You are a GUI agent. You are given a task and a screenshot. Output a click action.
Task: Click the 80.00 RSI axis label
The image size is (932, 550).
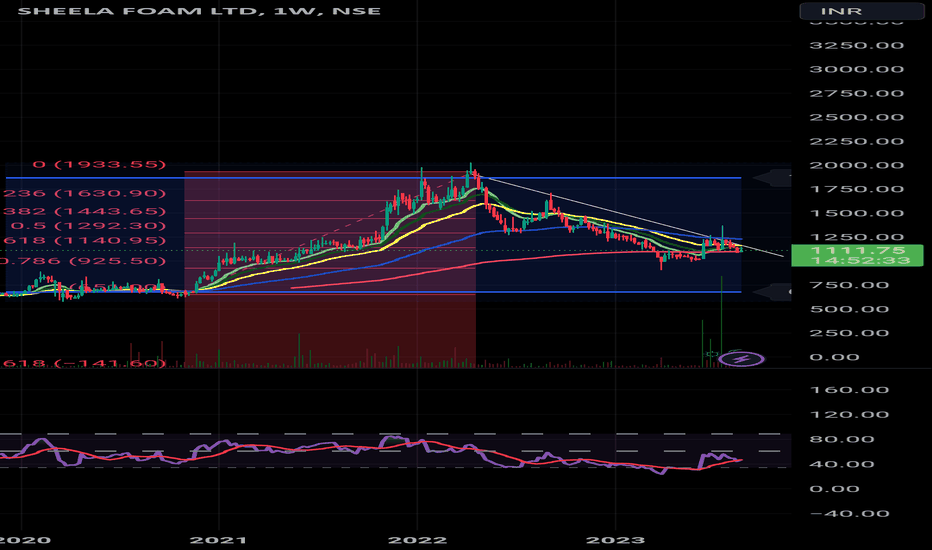coord(842,439)
